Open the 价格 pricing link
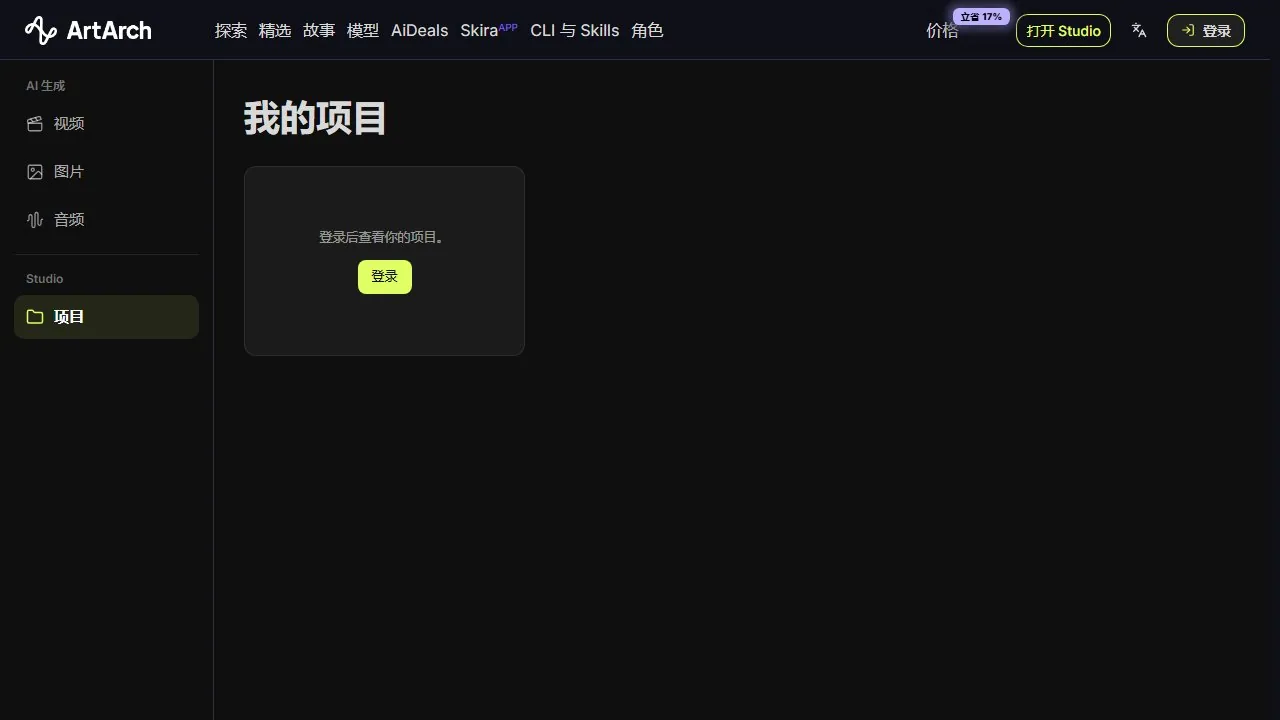The height and width of the screenshot is (720, 1280). point(942,31)
